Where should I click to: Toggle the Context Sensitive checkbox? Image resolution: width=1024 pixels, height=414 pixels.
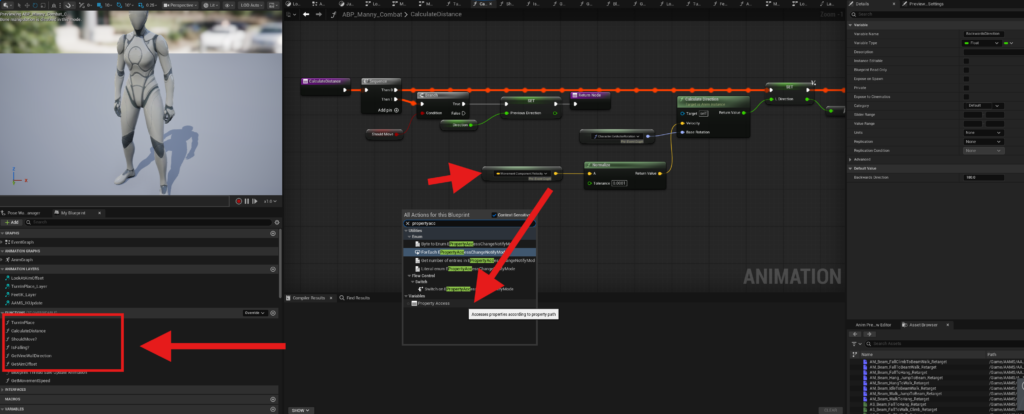tap(493, 215)
